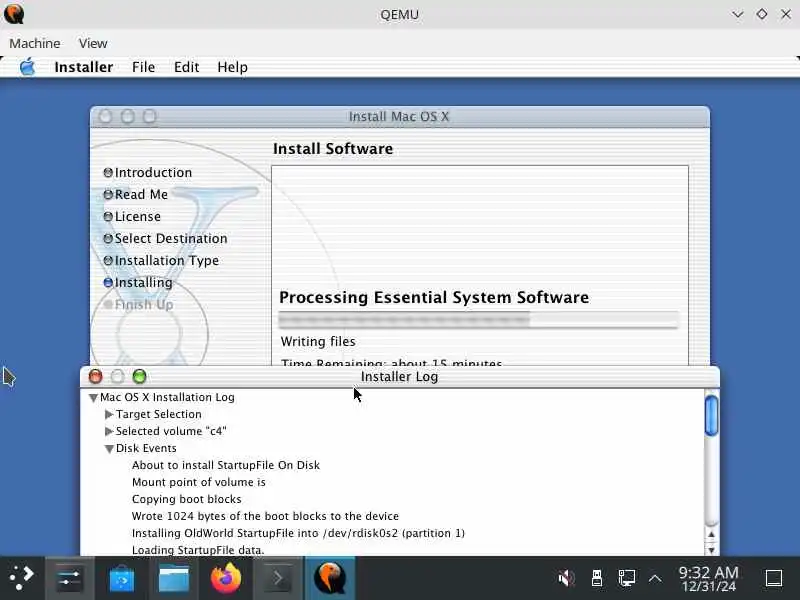The width and height of the screenshot is (800, 600).
Task: Click the Installer Log scroll up arrow
Action: pos(711,534)
